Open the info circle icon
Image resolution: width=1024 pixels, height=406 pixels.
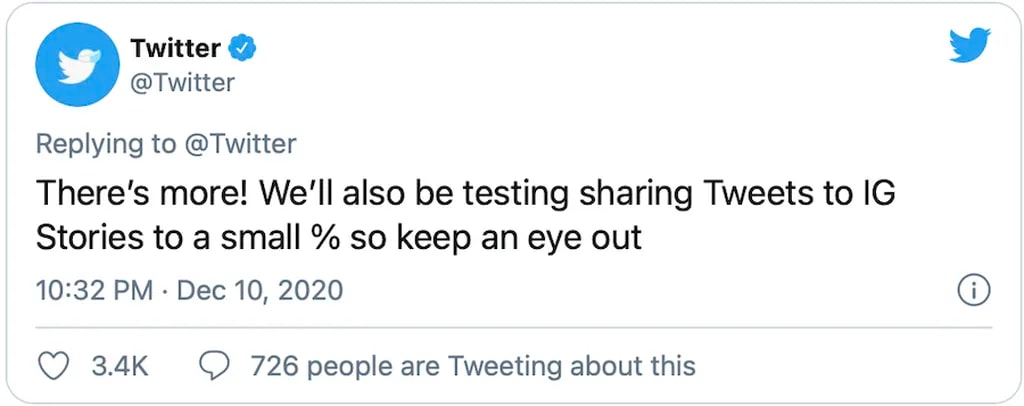974,291
